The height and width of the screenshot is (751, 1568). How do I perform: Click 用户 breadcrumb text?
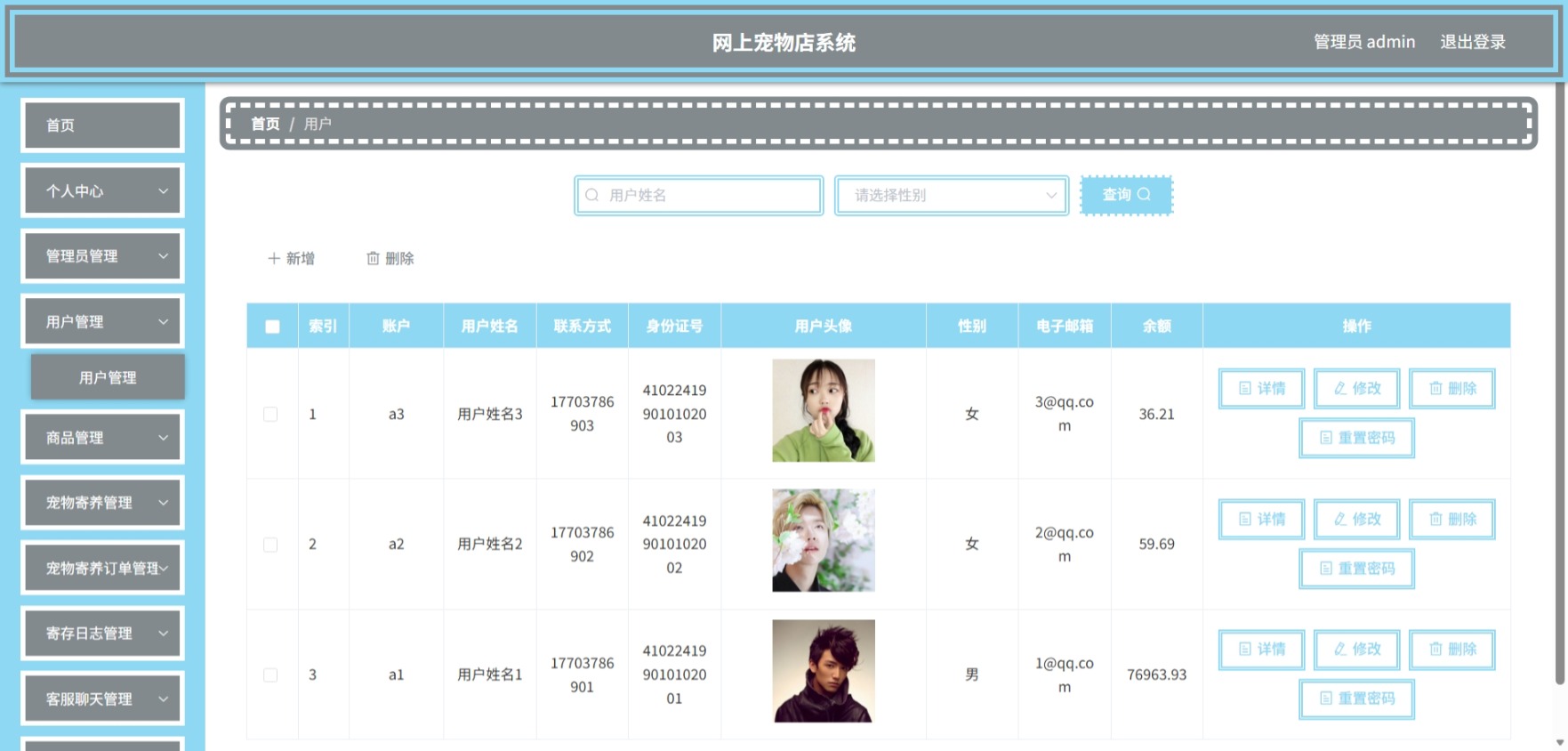[x=318, y=124]
